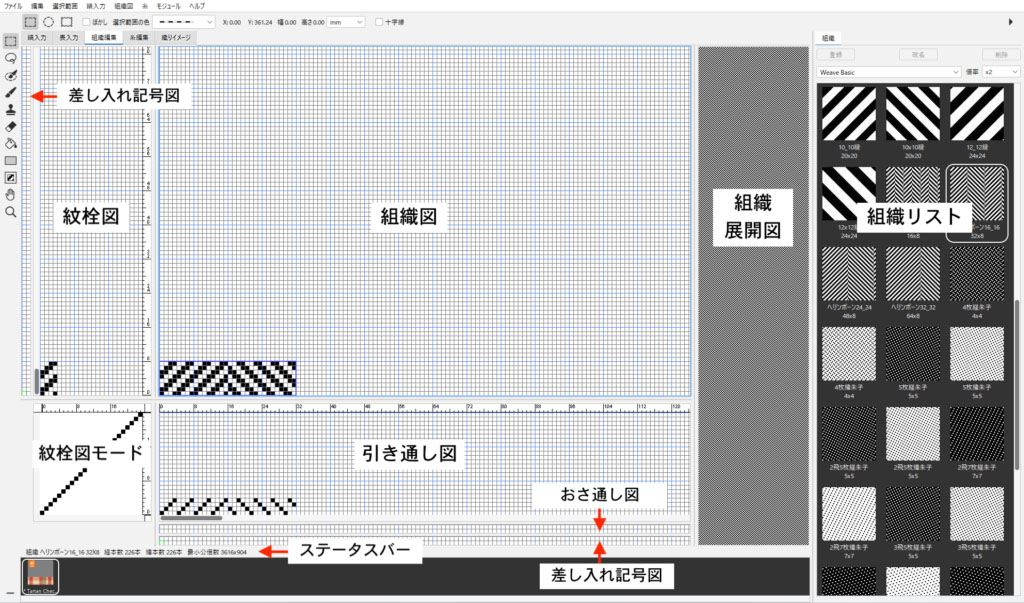1024x603 pixels.
Task: Select the hand pan tool
Action: click(x=10, y=195)
